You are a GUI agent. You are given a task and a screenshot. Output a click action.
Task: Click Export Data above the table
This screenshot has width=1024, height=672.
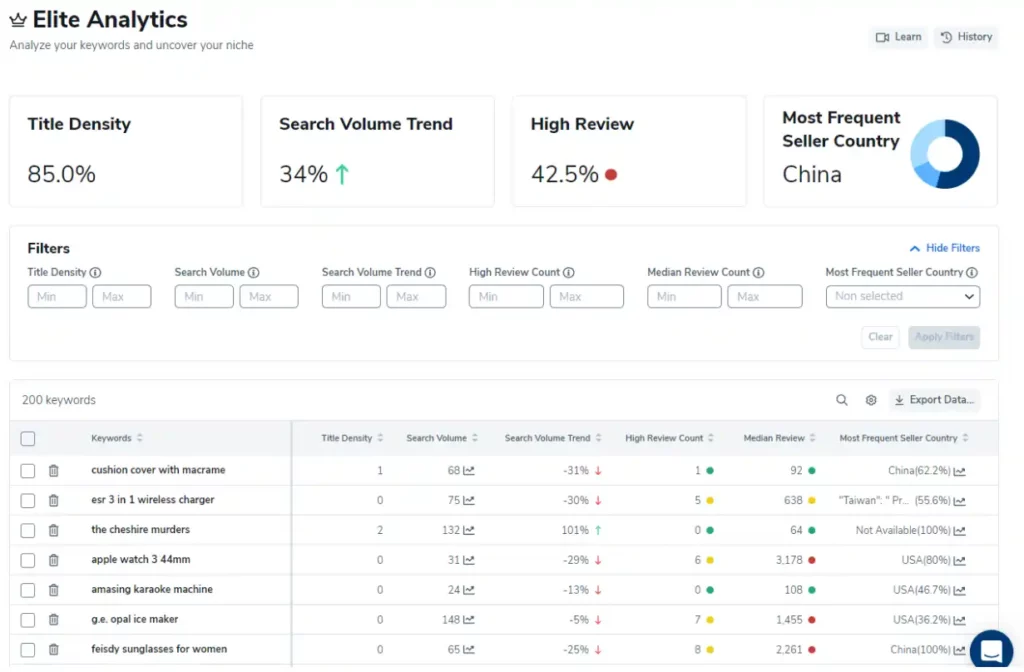(x=934, y=399)
